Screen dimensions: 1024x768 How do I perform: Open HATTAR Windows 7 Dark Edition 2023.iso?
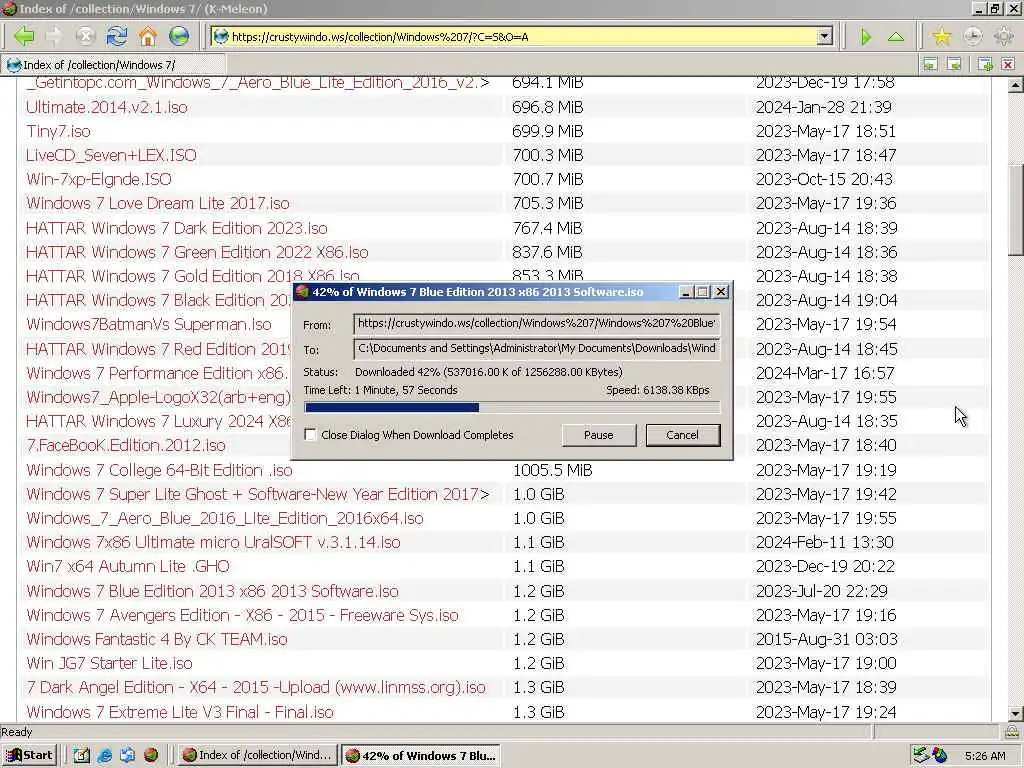coord(176,229)
